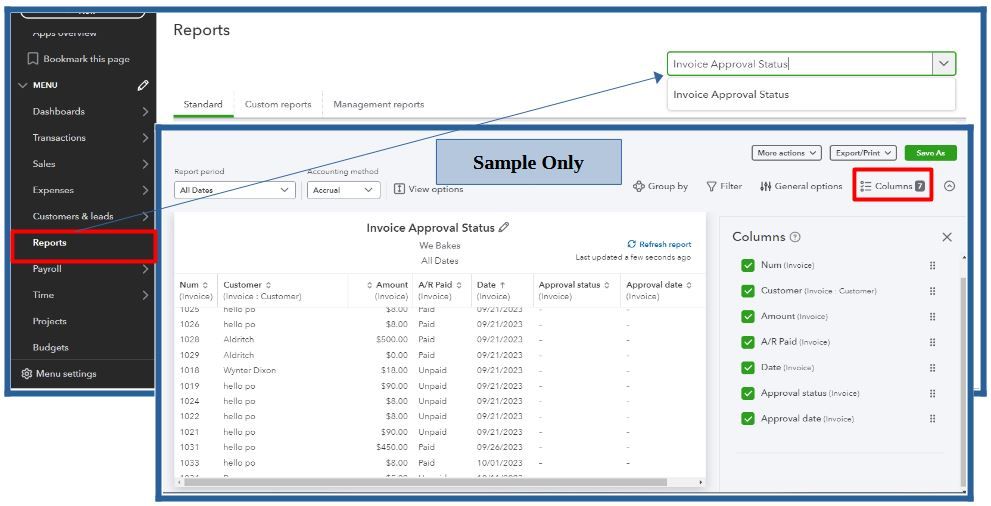
Task: Switch to the Management reports tab
Action: click(x=379, y=104)
